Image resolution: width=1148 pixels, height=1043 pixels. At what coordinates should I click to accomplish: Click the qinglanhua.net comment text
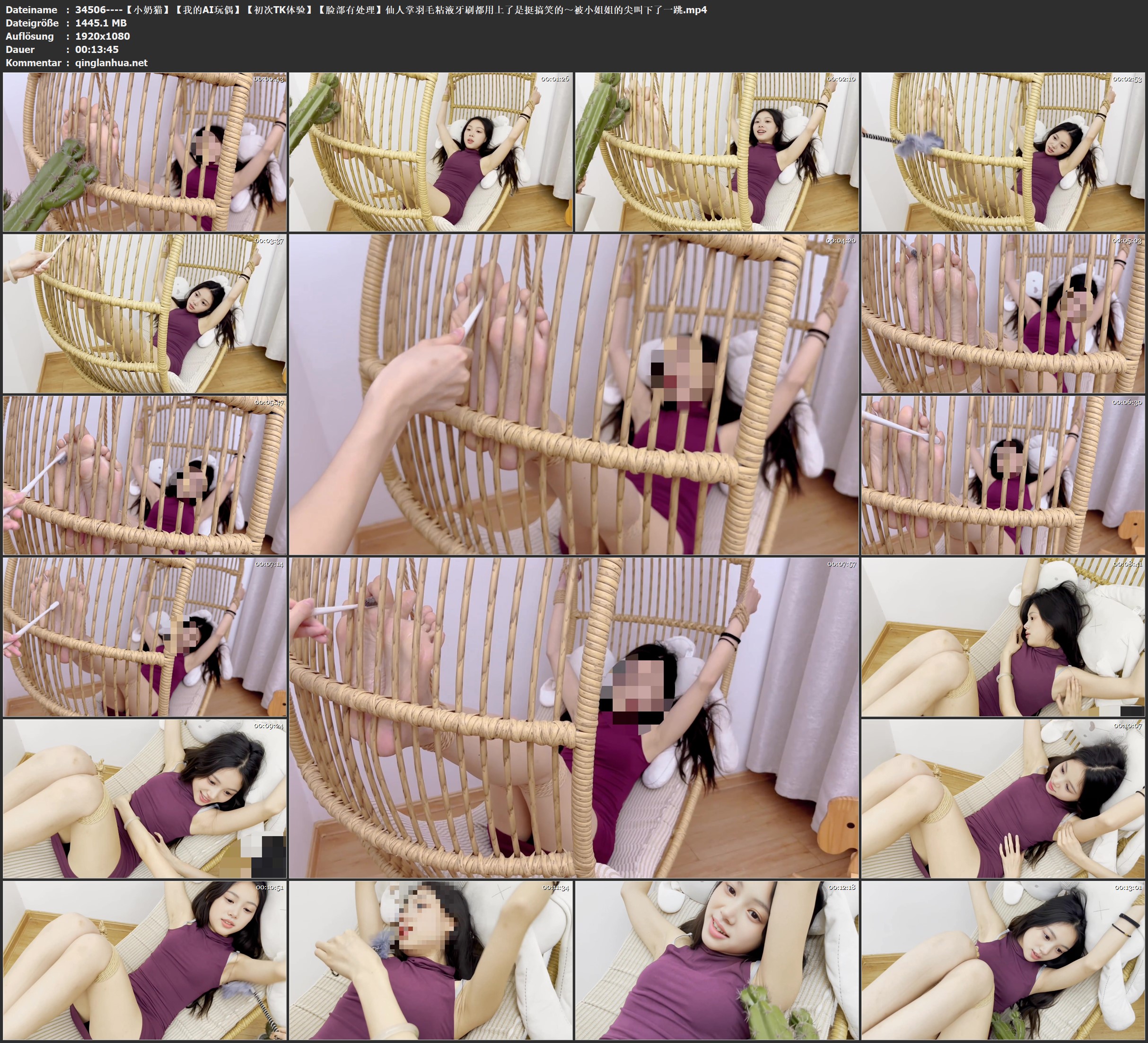[111, 62]
